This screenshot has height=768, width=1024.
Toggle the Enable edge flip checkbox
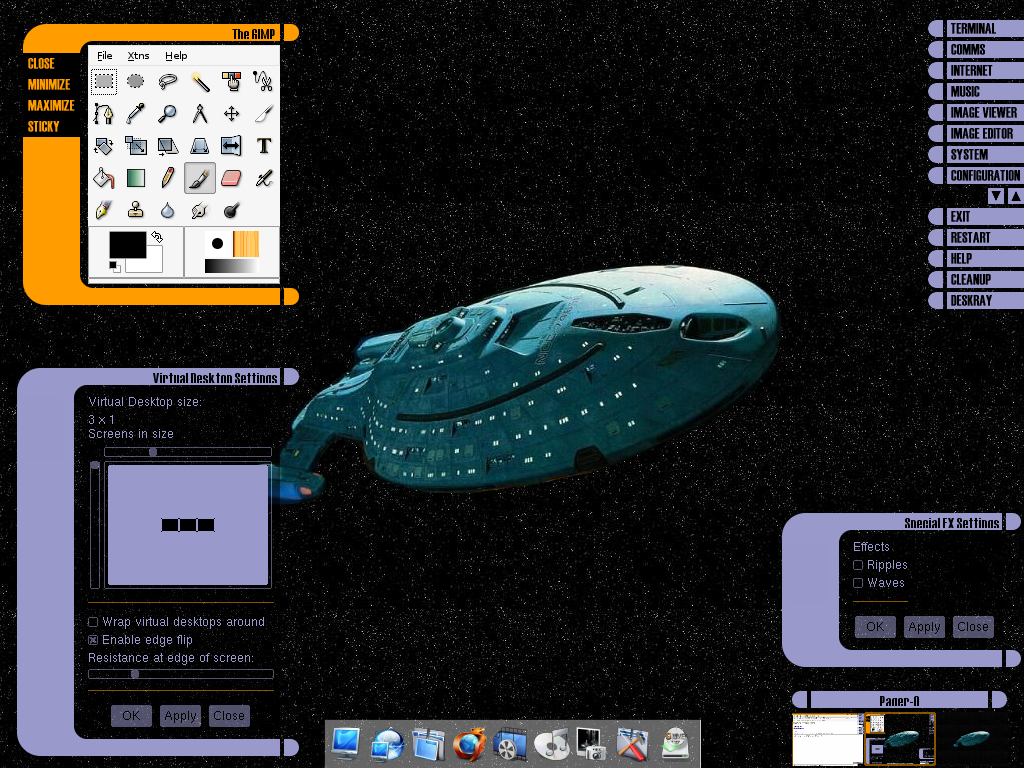(93, 640)
